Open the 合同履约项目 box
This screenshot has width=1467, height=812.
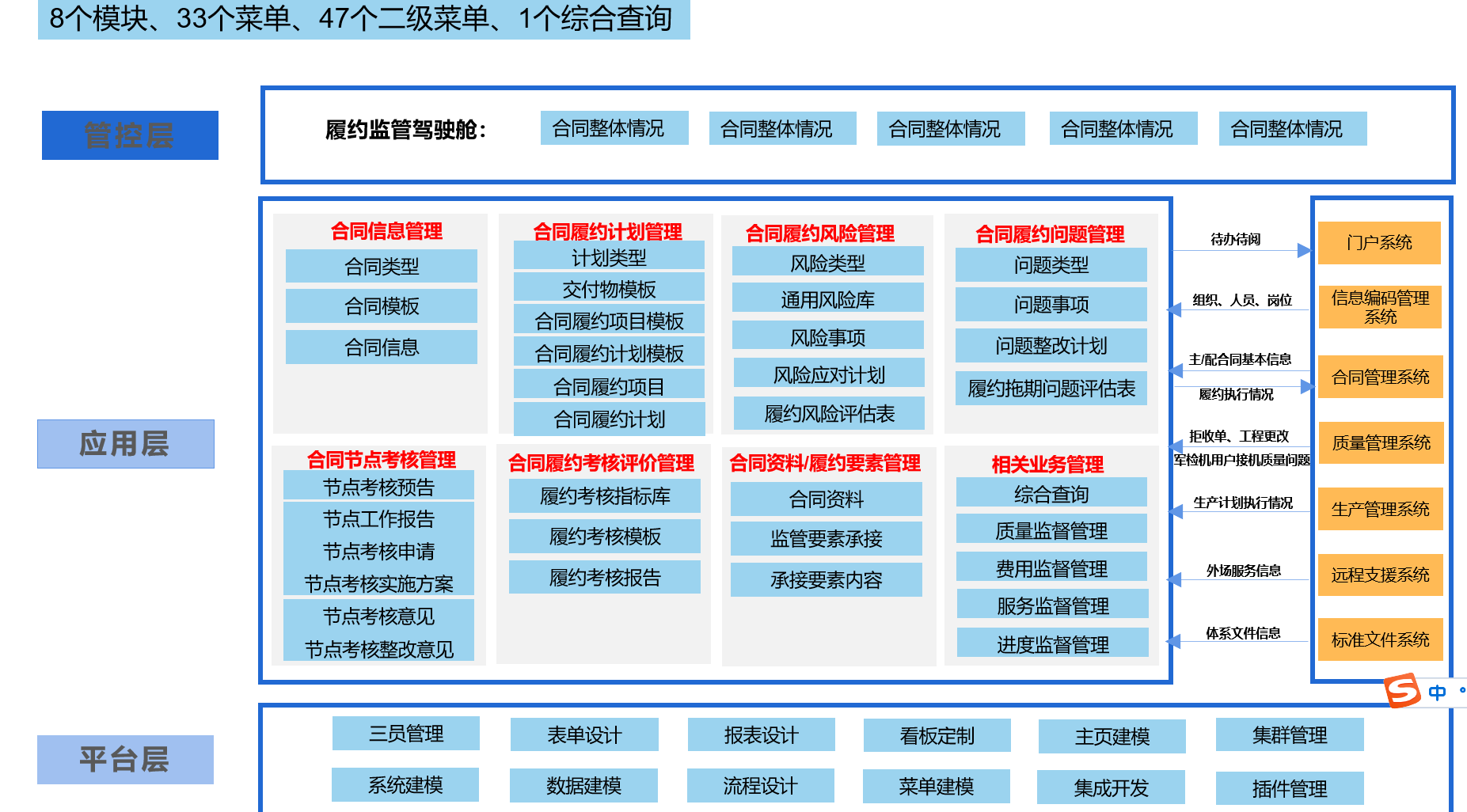click(x=609, y=385)
